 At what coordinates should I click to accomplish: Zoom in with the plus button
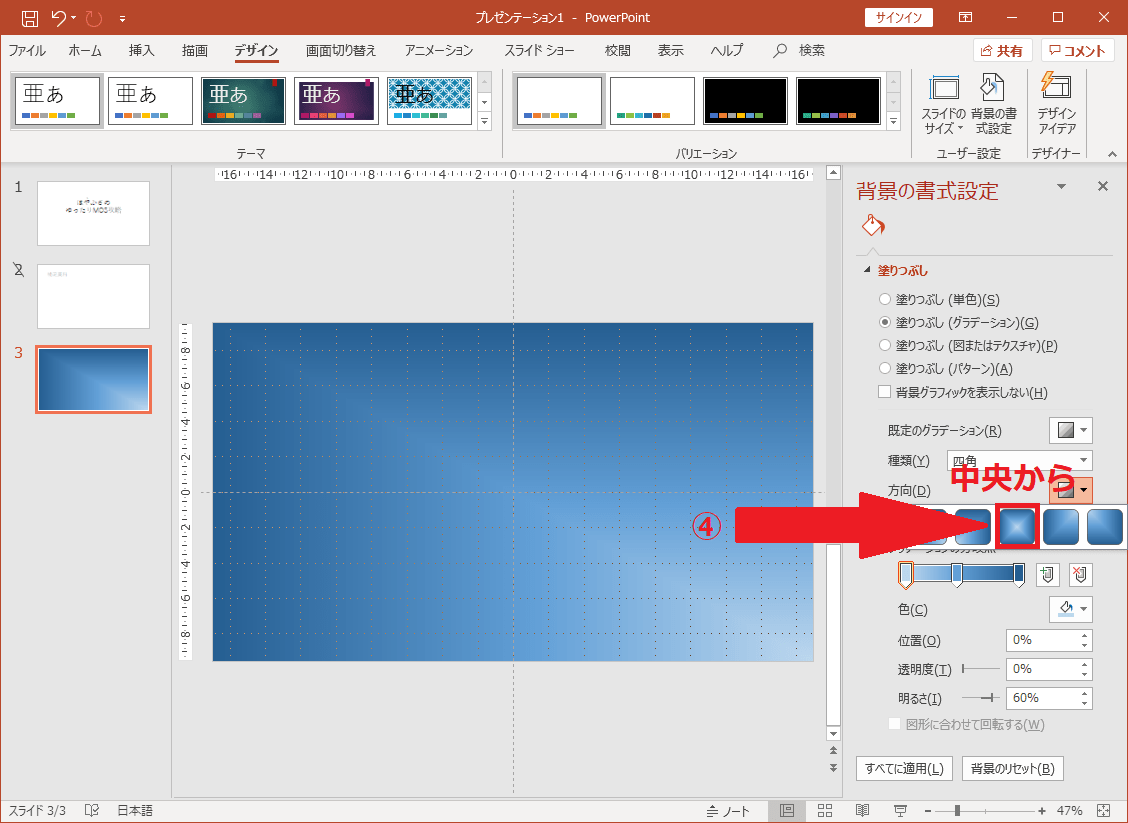click(1042, 811)
